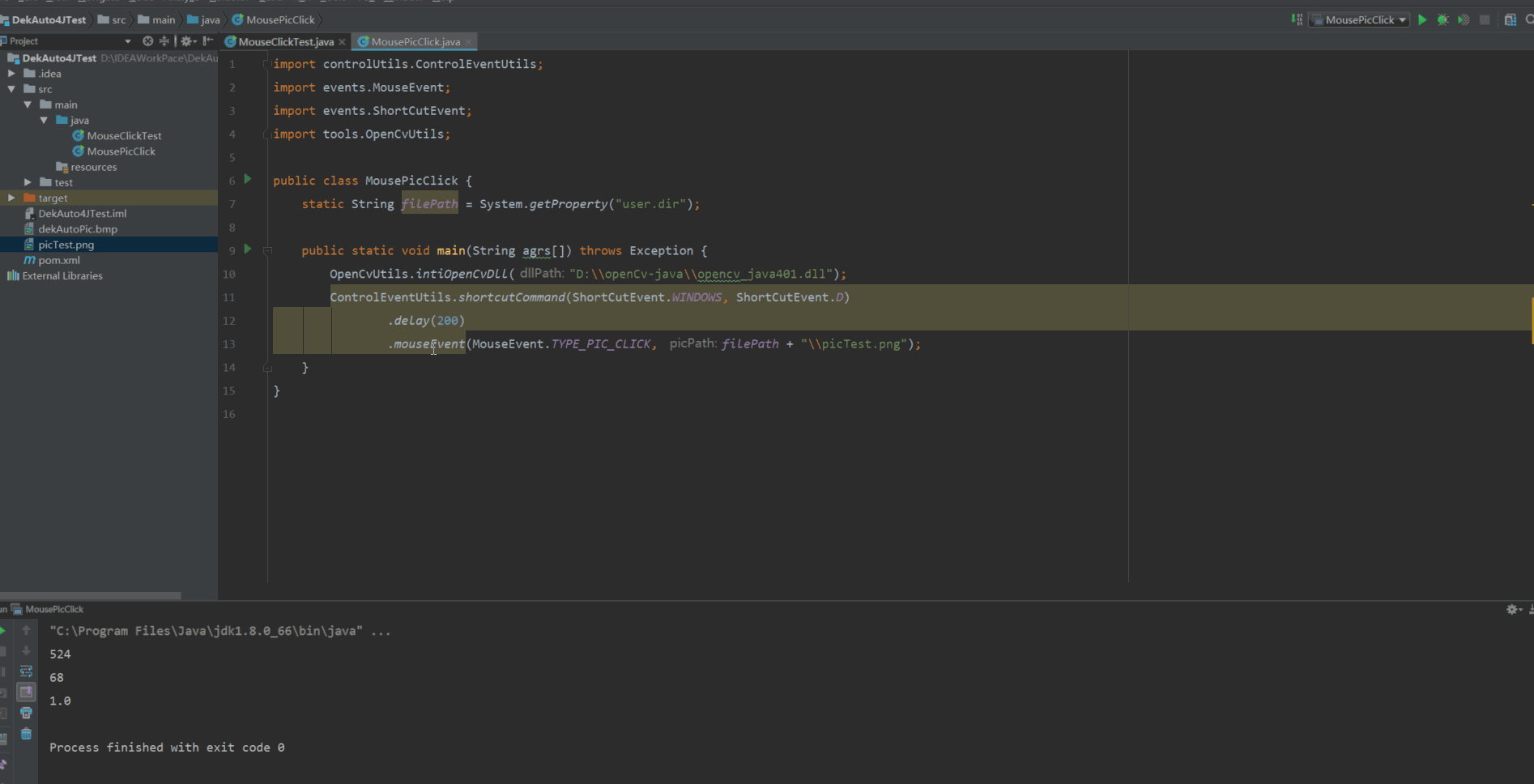Run with coverage from the toolbar
The width and height of the screenshot is (1534, 784).
tap(1464, 19)
